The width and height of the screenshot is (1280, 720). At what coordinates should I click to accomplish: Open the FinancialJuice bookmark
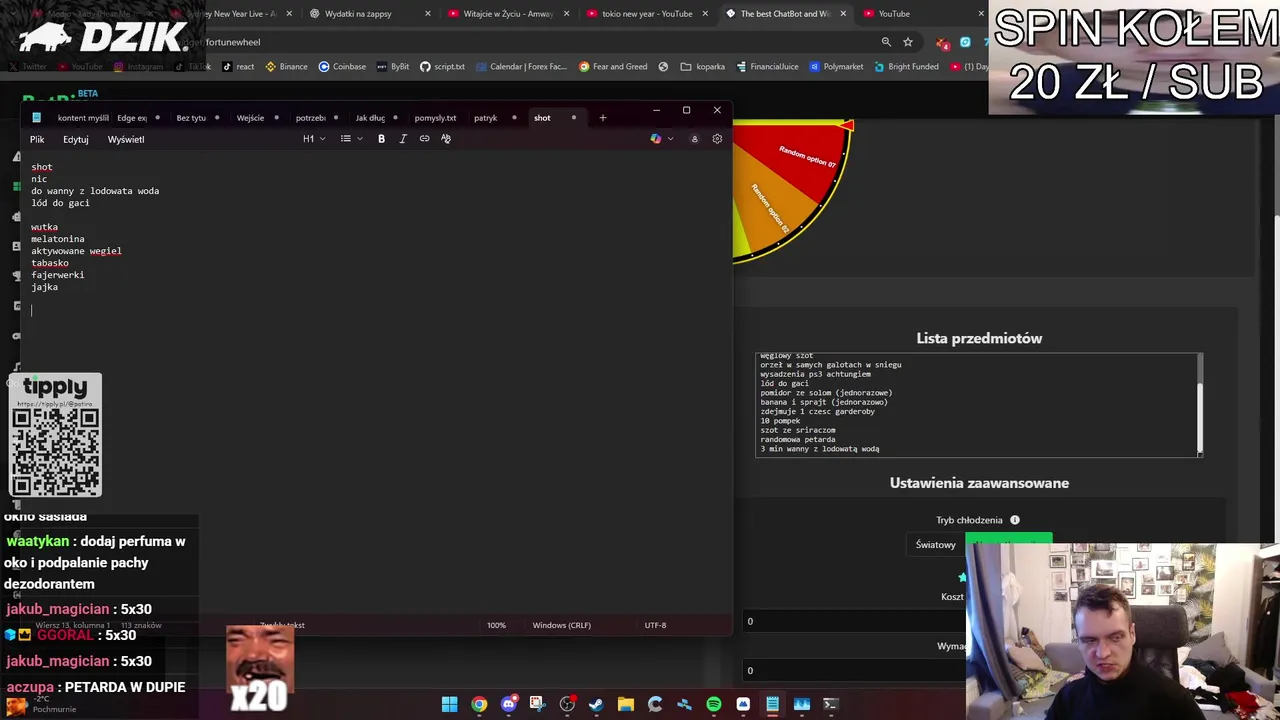point(767,67)
